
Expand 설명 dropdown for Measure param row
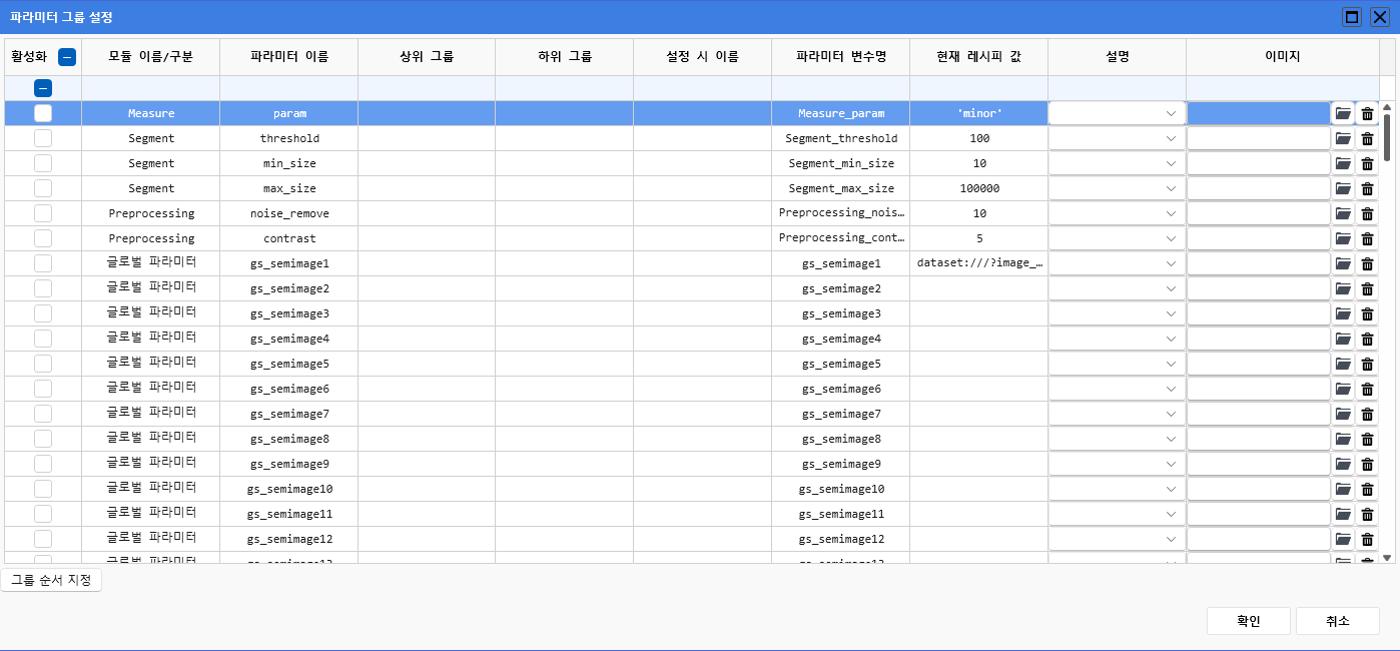pos(1171,114)
